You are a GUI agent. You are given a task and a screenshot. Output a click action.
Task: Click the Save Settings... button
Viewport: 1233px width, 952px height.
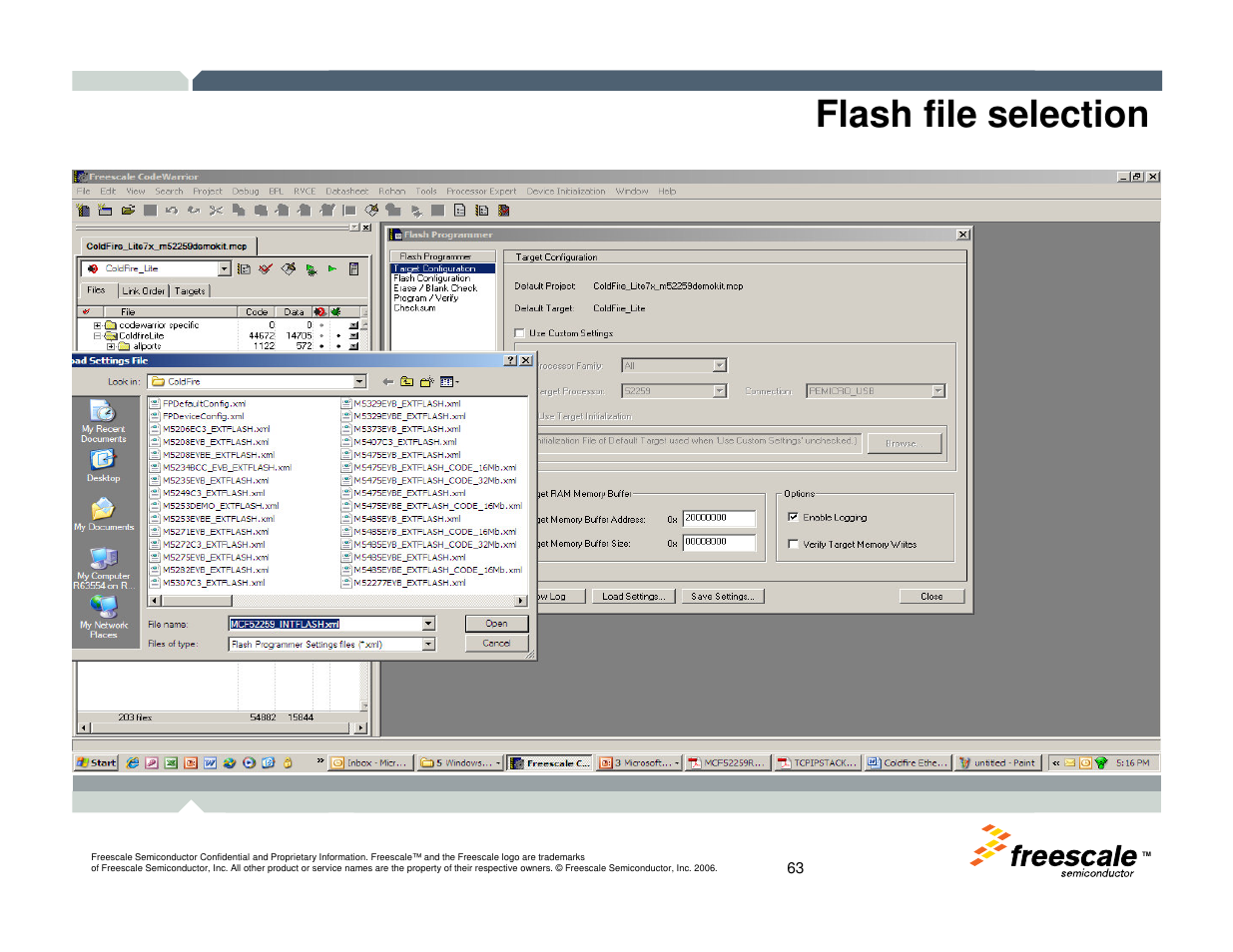pos(723,597)
